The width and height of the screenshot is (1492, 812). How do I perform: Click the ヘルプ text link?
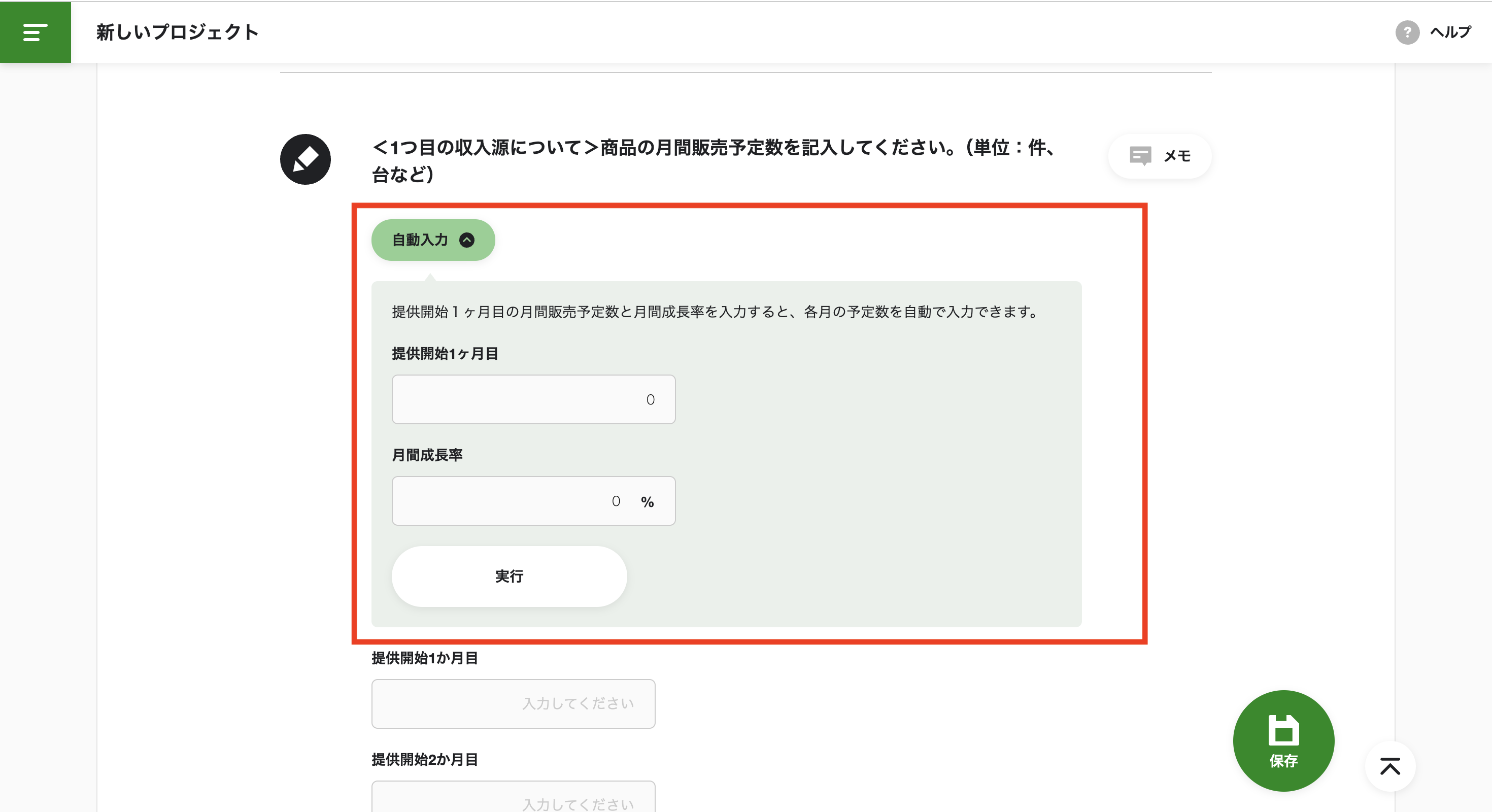coord(1450,32)
